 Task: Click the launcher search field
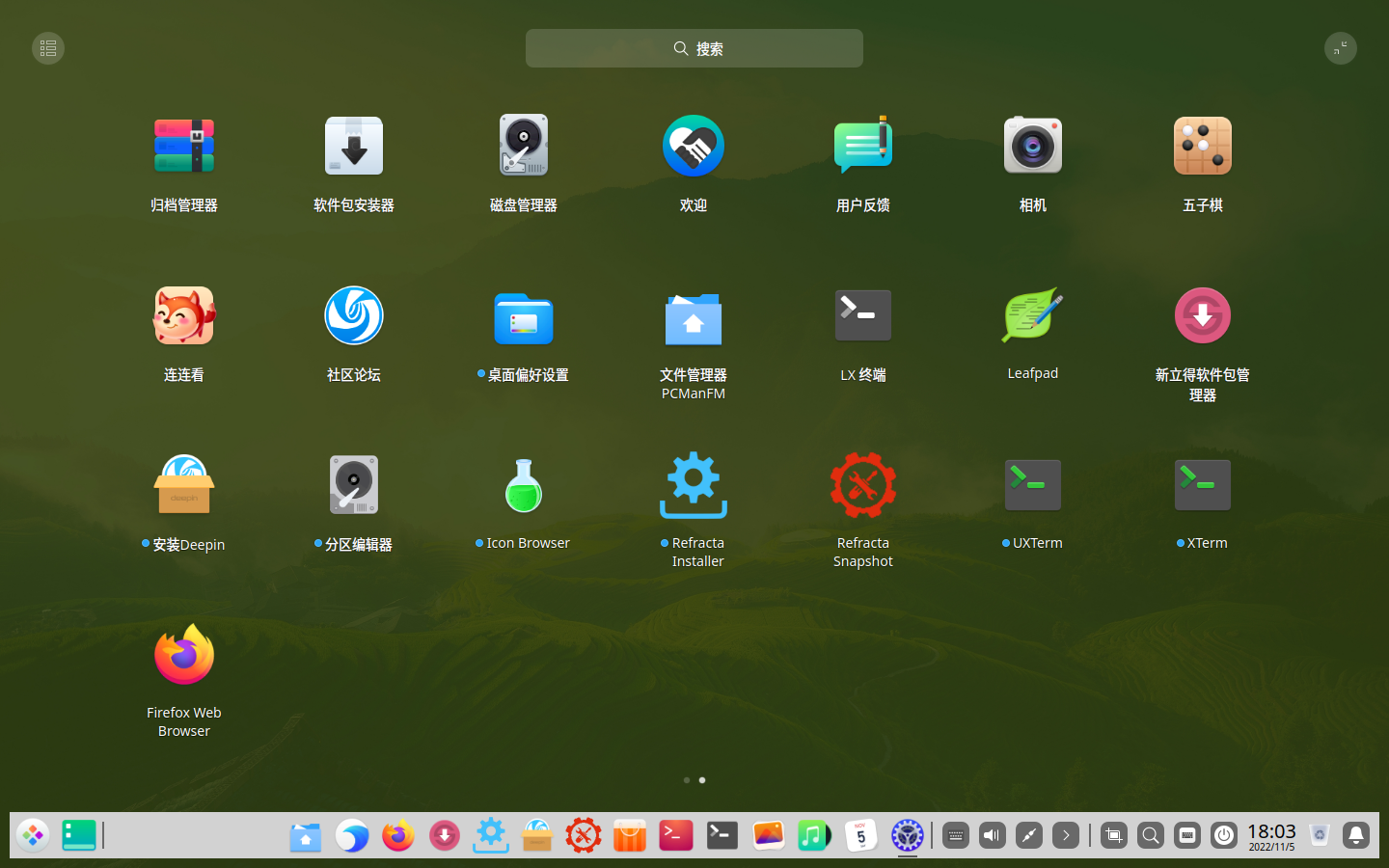tap(694, 48)
